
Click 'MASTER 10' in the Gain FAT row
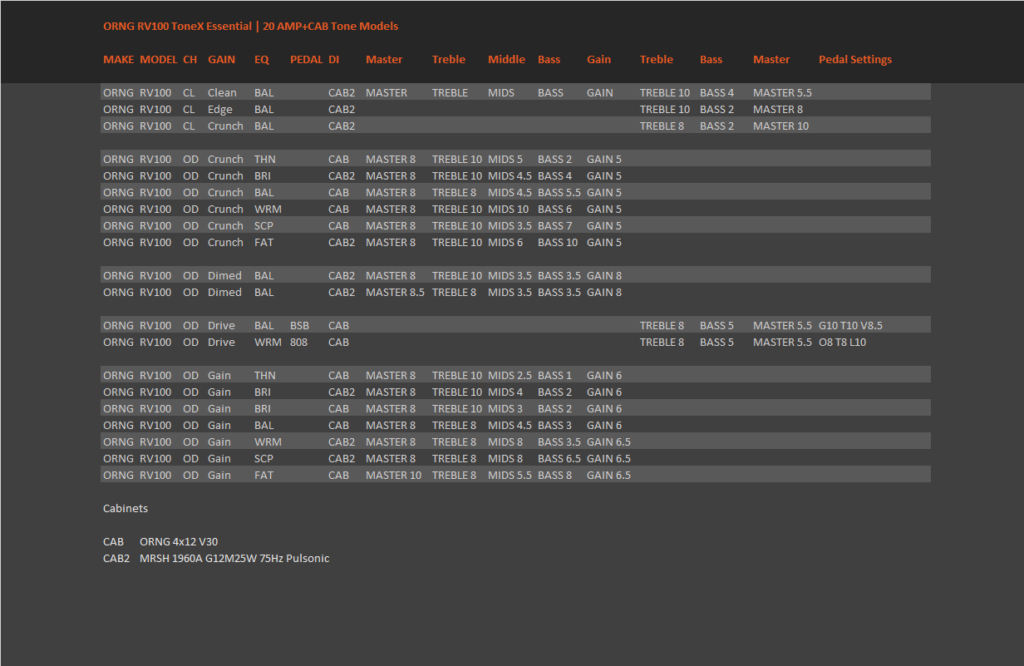(x=393, y=476)
